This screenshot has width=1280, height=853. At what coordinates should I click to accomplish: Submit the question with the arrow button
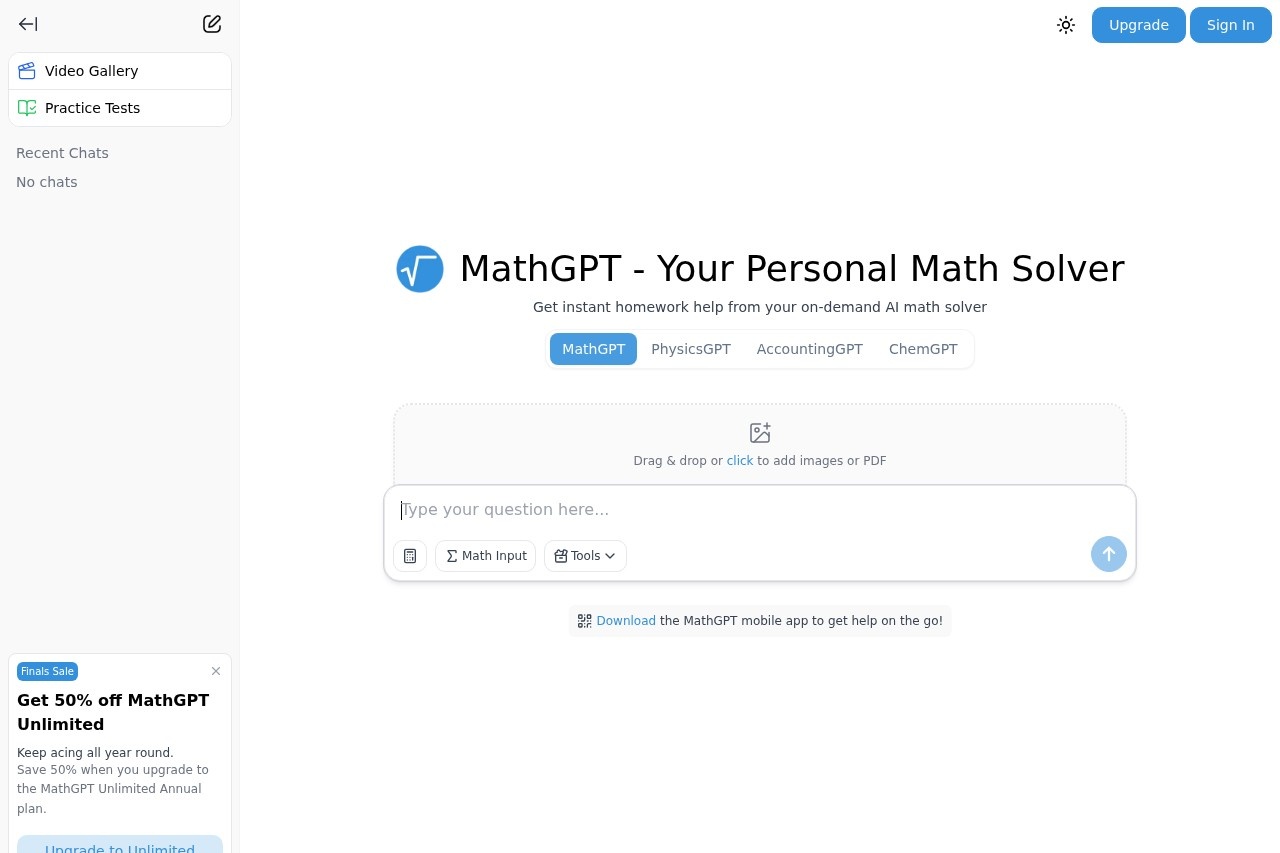click(x=1108, y=554)
